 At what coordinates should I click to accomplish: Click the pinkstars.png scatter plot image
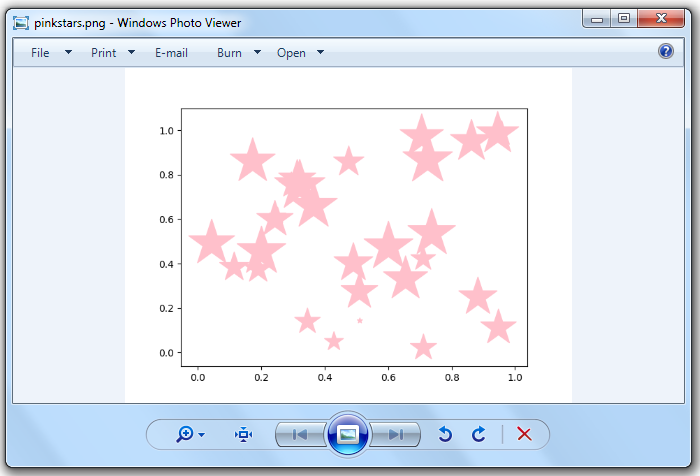click(348, 235)
